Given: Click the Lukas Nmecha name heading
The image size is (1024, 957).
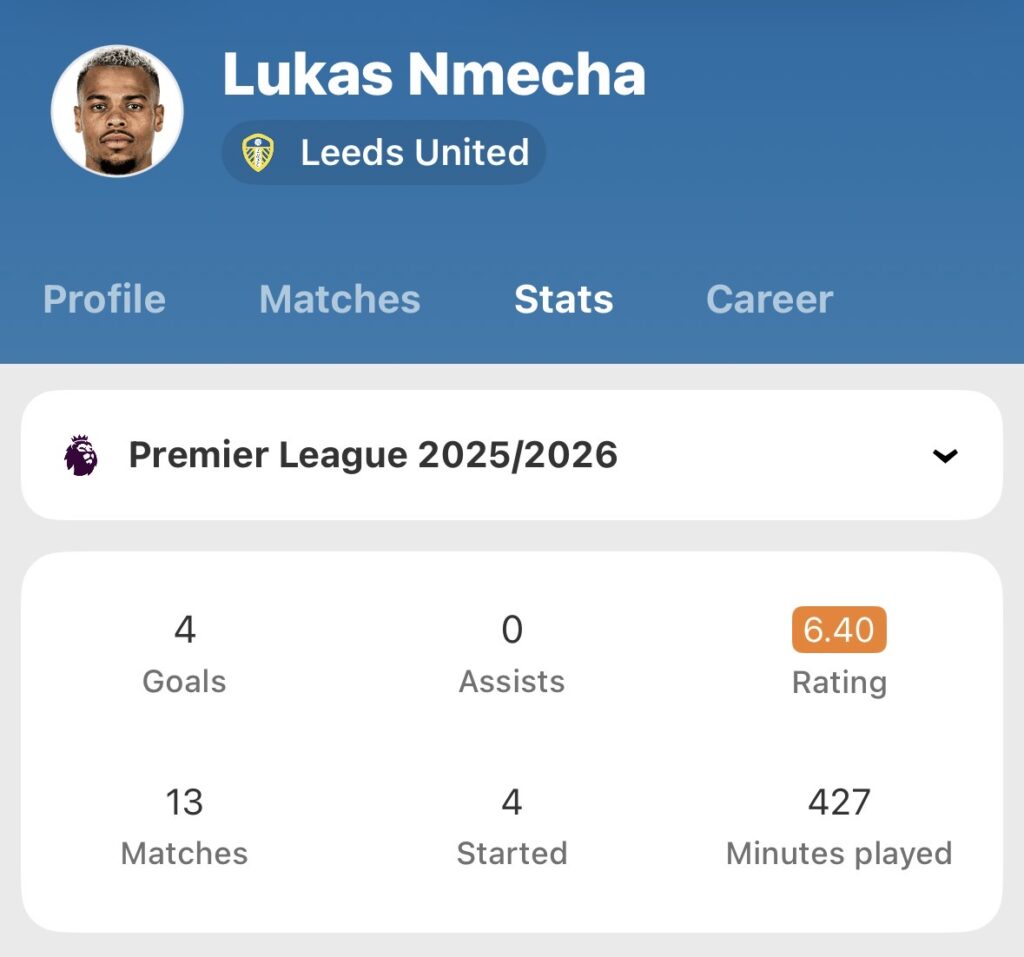Looking at the screenshot, I should tap(434, 75).
